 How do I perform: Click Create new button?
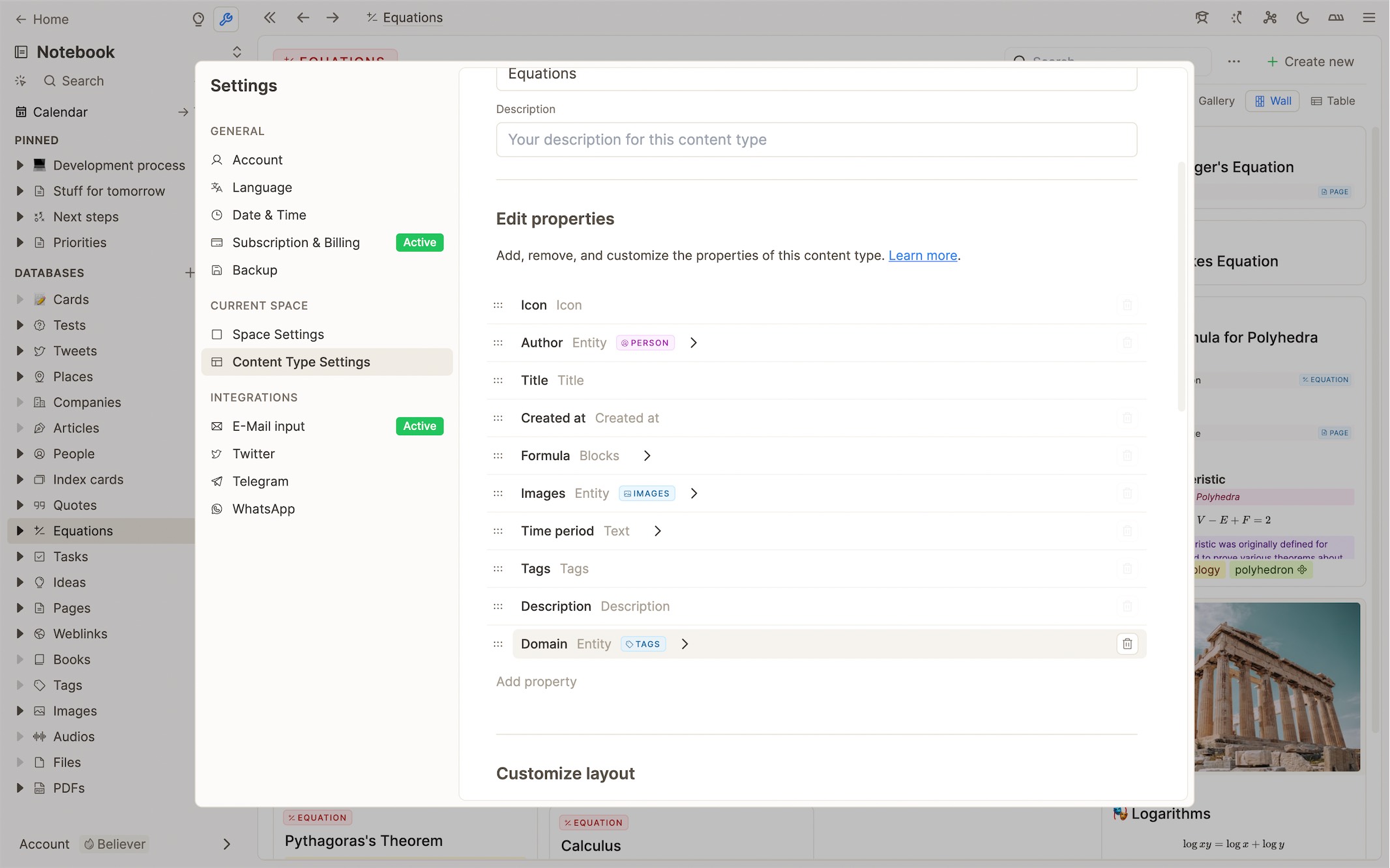pos(1310,61)
